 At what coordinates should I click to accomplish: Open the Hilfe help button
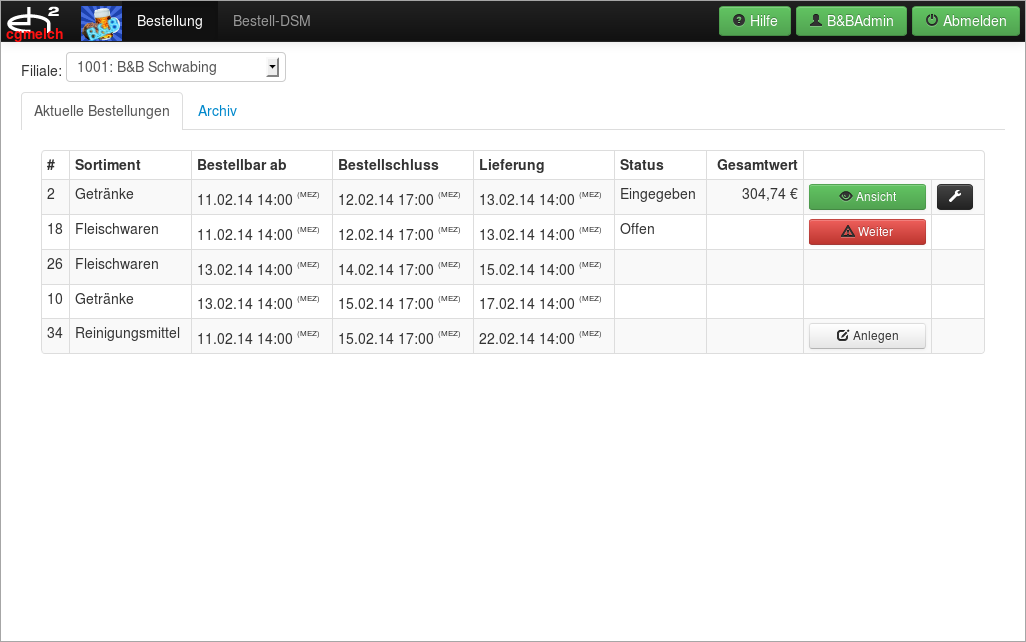coord(755,21)
